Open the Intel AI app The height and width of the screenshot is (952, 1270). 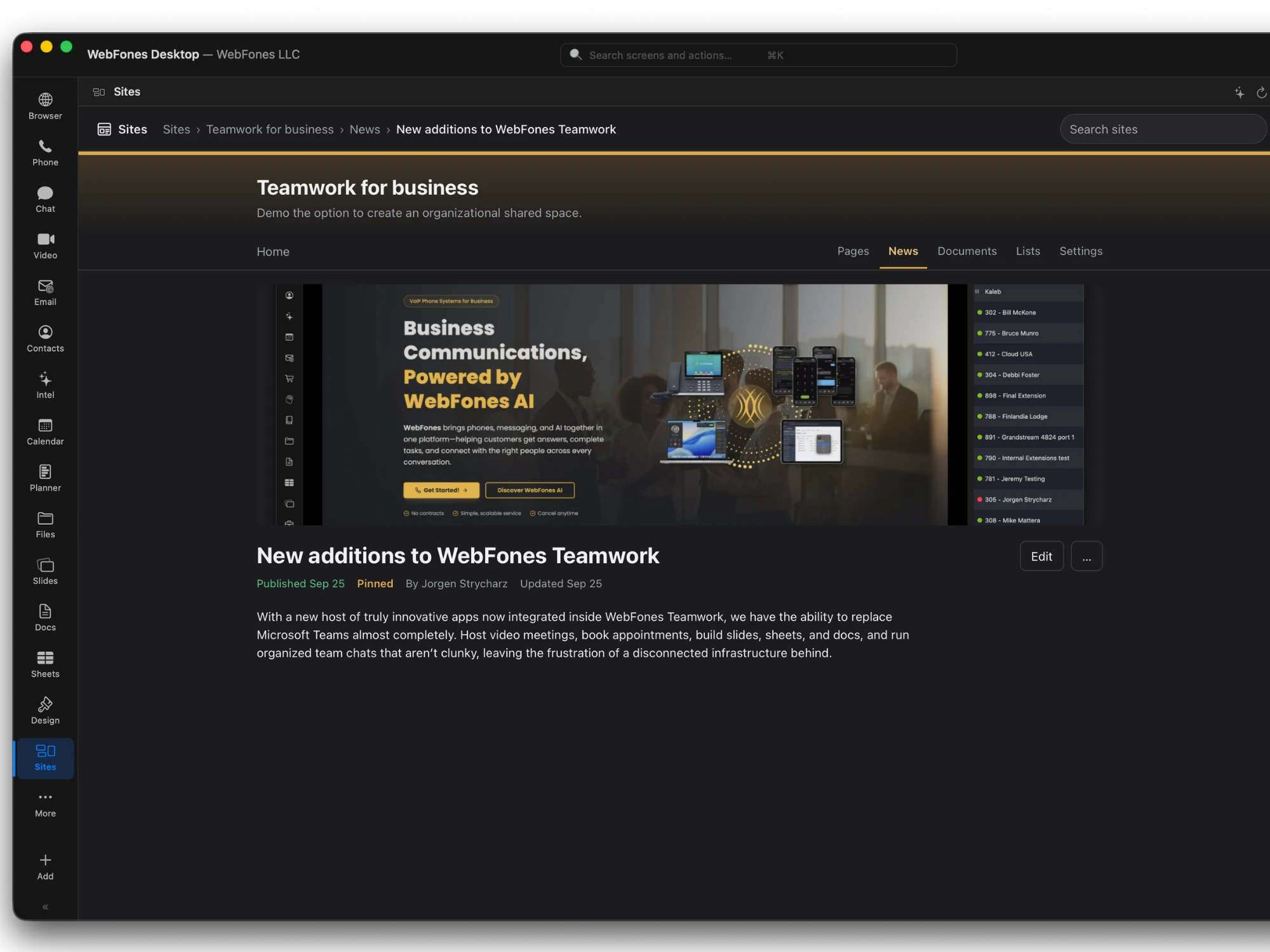tap(45, 385)
